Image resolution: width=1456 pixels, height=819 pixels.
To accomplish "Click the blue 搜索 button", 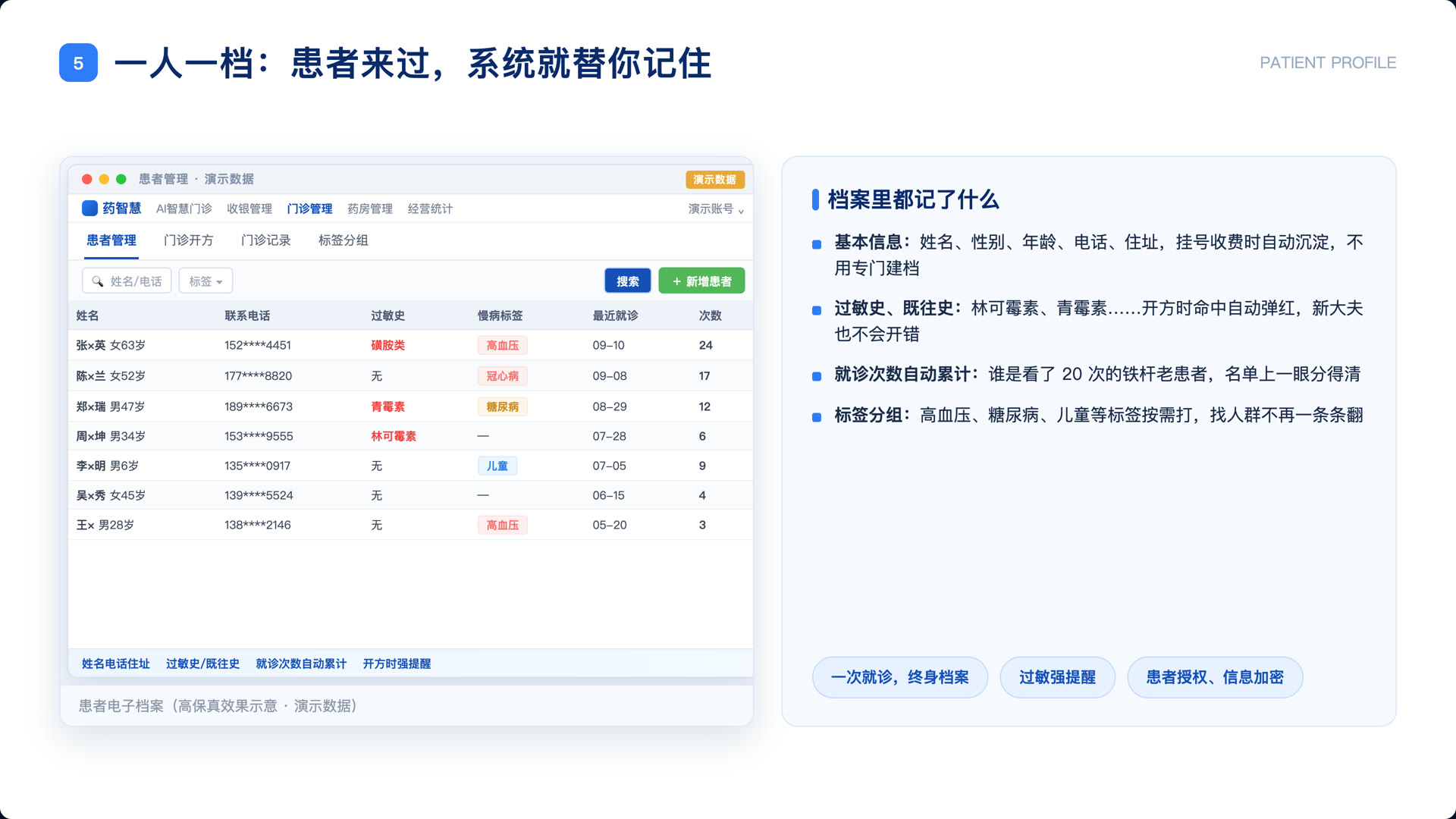I will pyautogui.click(x=627, y=281).
